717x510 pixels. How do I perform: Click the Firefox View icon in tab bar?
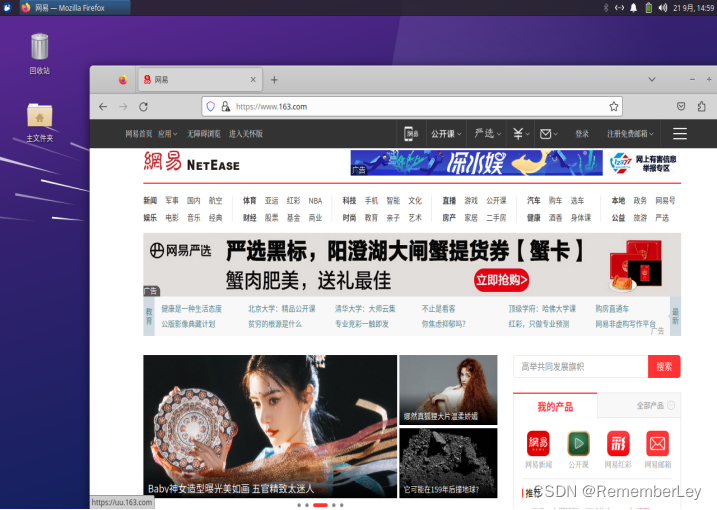pyautogui.click(x=123, y=80)
